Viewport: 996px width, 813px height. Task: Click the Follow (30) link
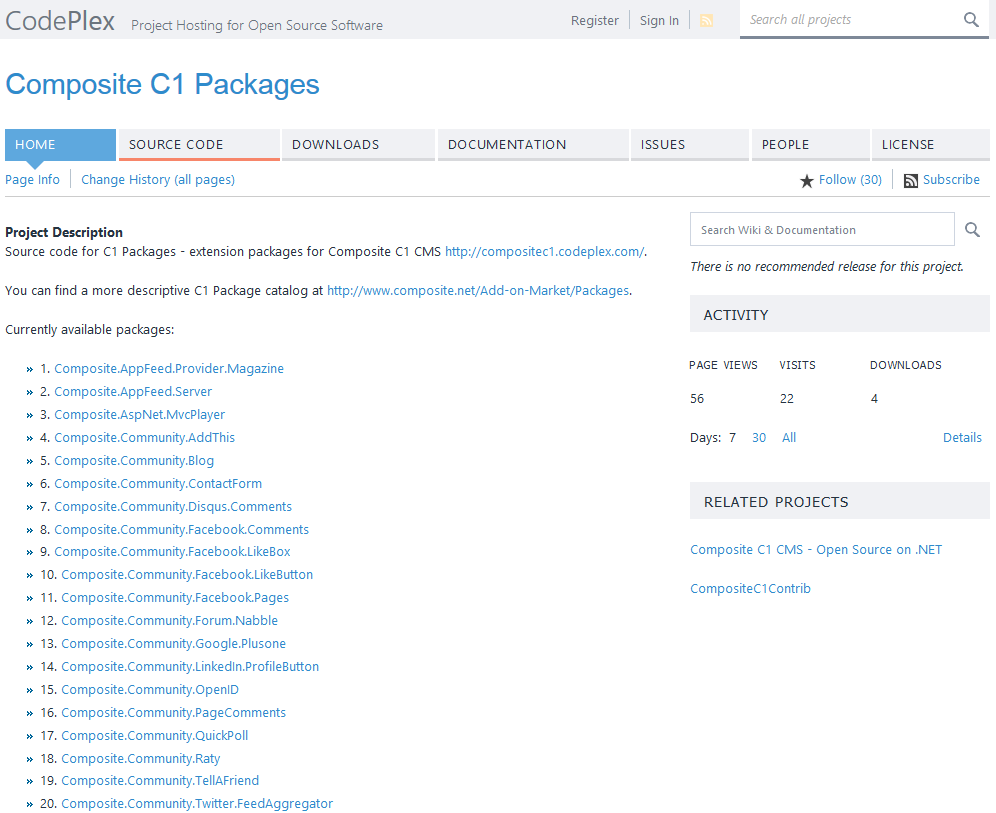coord(850,180)
